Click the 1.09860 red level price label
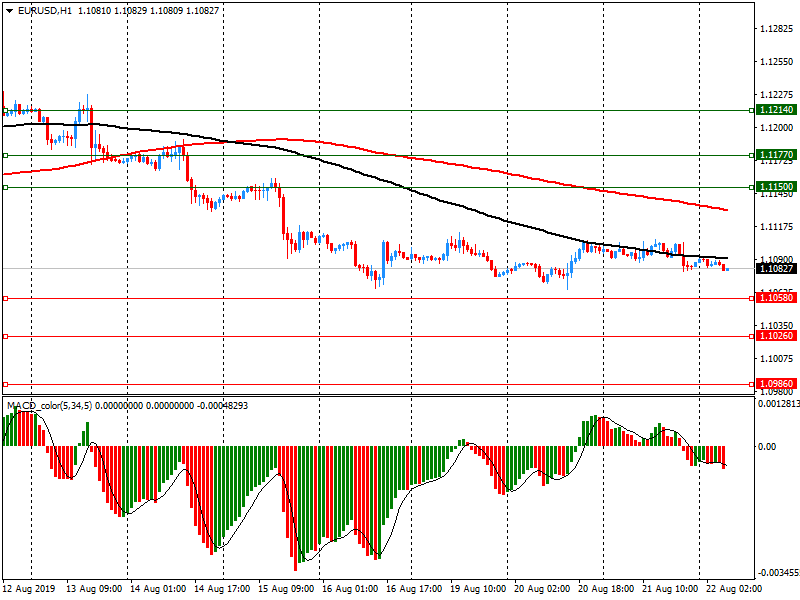 (777, 384)
